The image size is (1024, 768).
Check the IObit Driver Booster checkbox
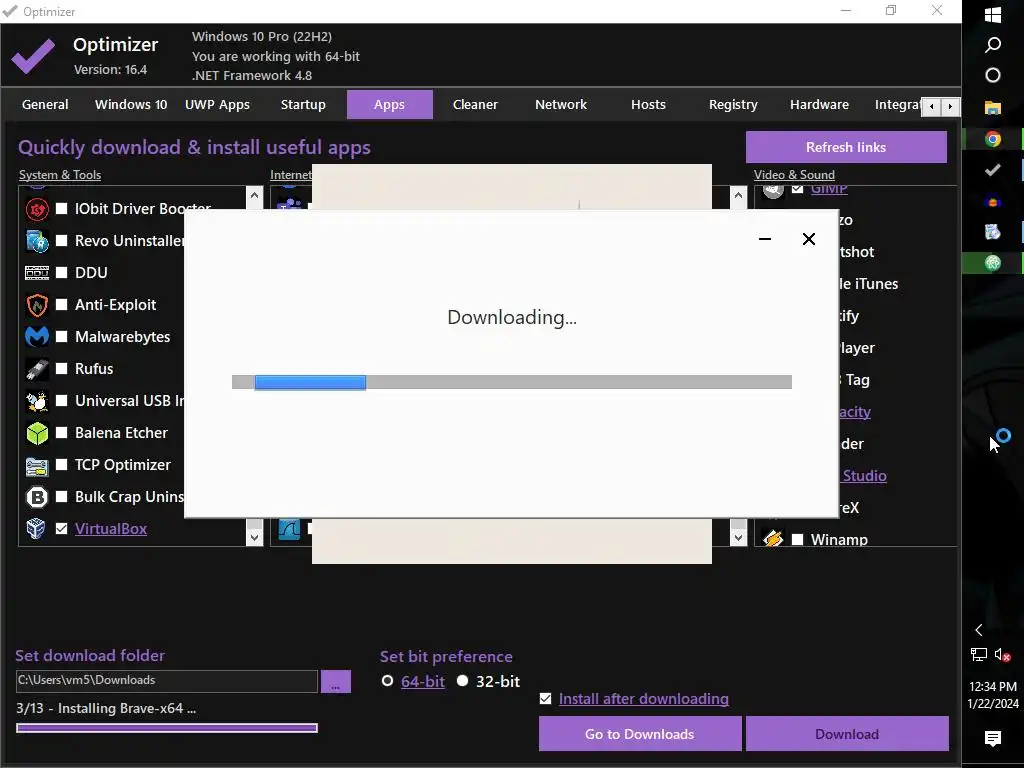click(x=61, y=208)
